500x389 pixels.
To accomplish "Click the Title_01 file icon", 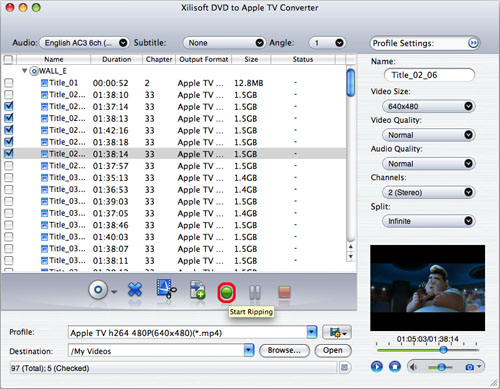I will [x=44, y=83].
